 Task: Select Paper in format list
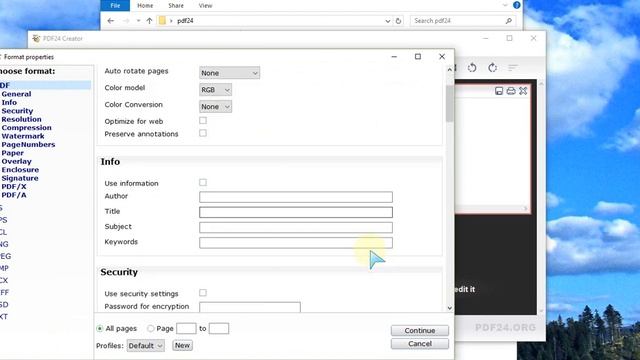pyautogui.click(x=13, y=153)
